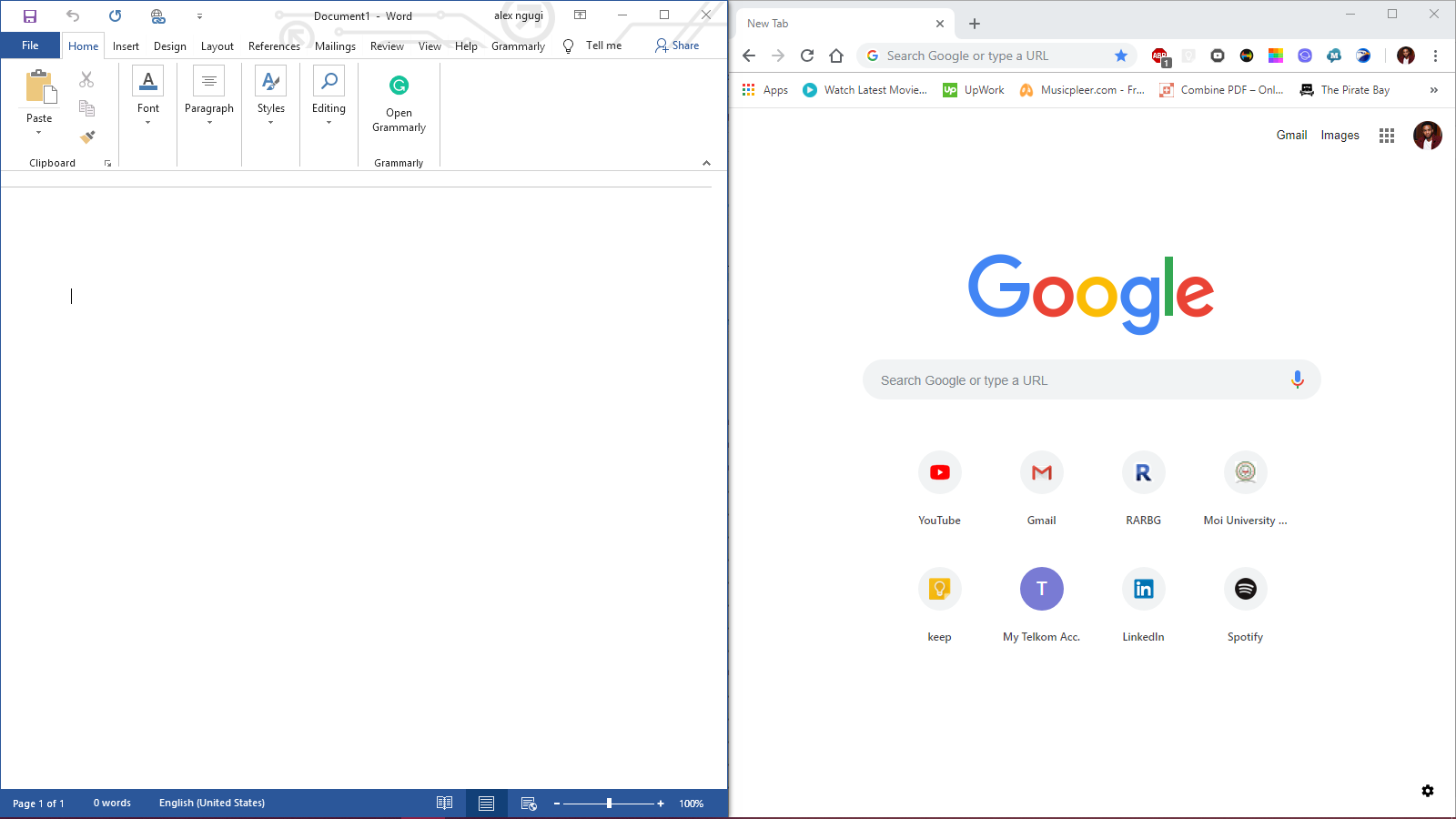Switch to the Insert ribbon tab
1456x819 pixels.
point(126,46)
